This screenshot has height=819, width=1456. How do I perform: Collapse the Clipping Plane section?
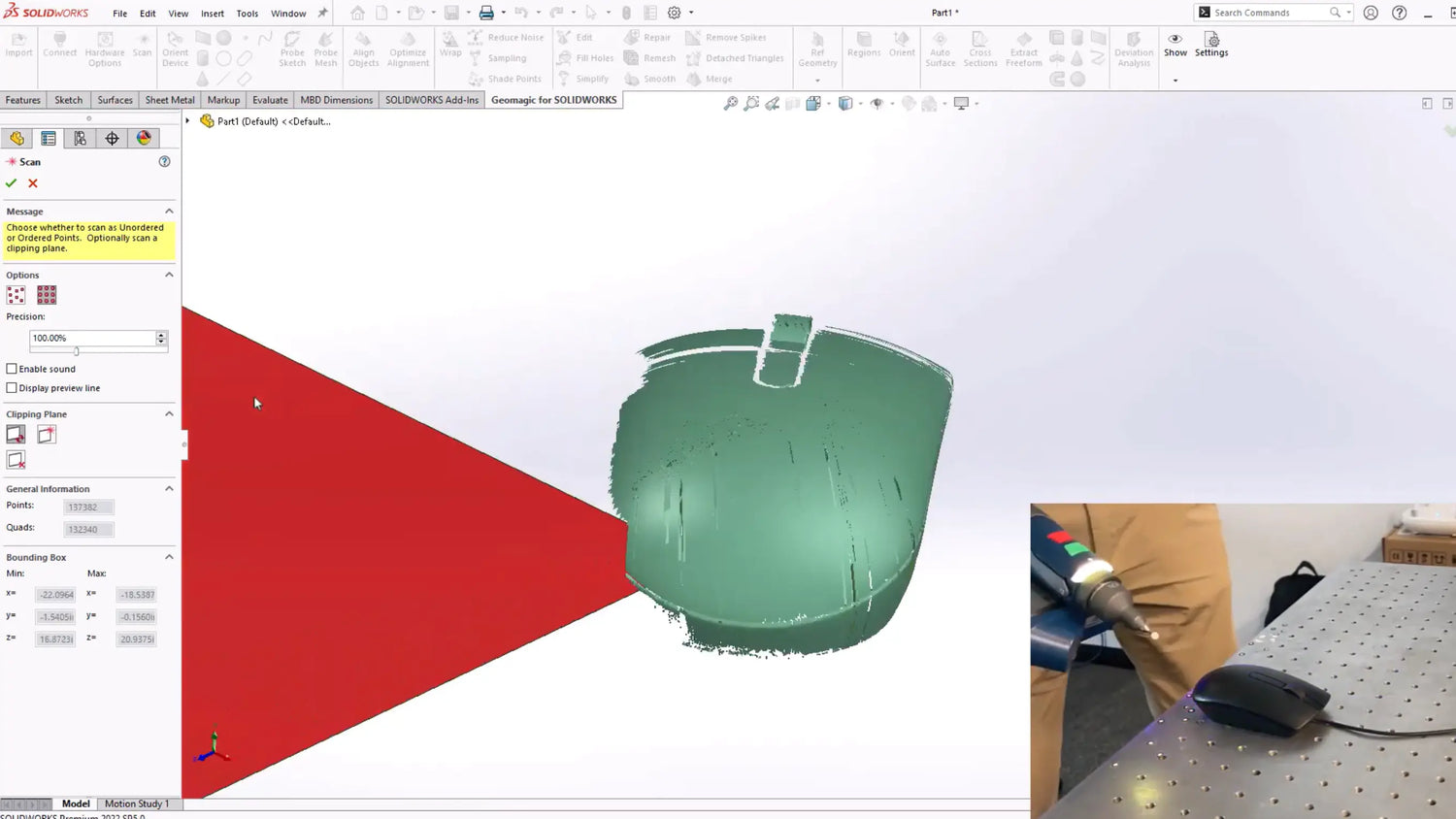pos(169,414)
